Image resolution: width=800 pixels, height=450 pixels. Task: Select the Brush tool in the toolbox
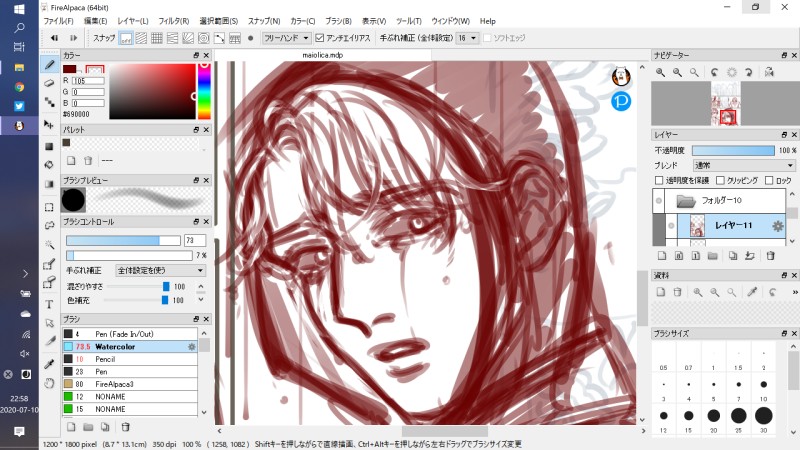pos(49,65)
